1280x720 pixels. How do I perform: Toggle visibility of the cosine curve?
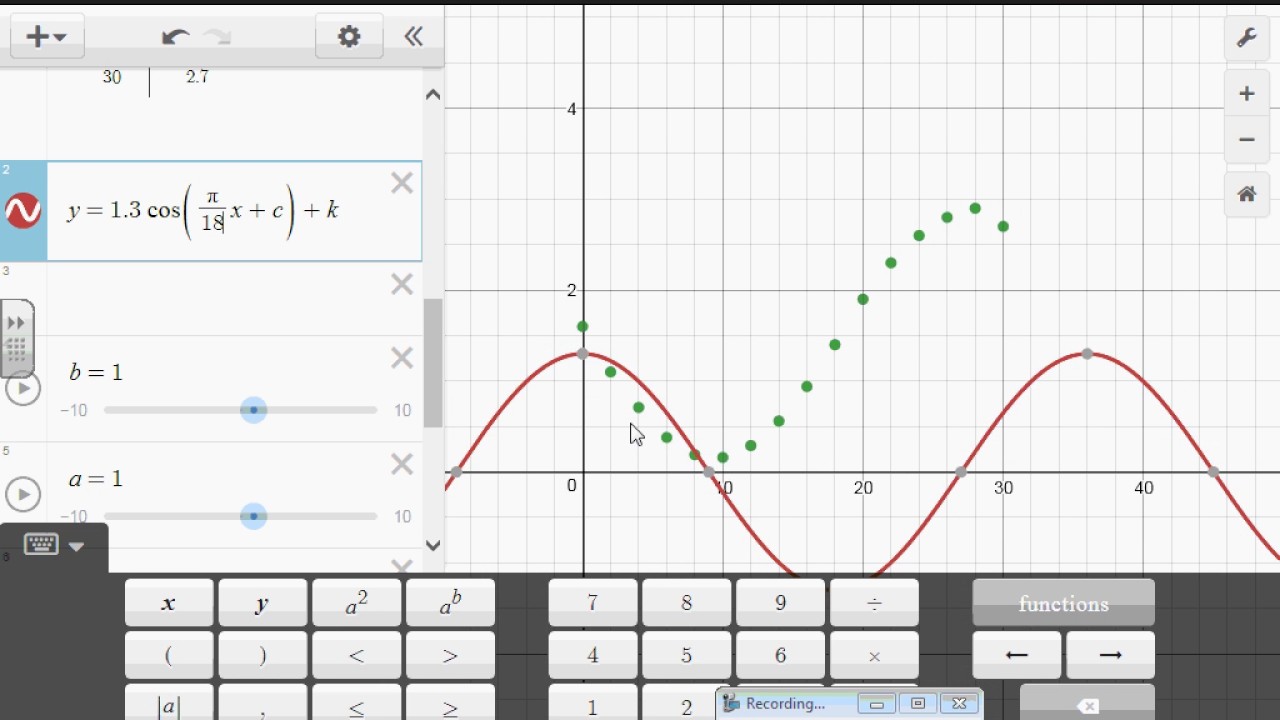[23, 211]
